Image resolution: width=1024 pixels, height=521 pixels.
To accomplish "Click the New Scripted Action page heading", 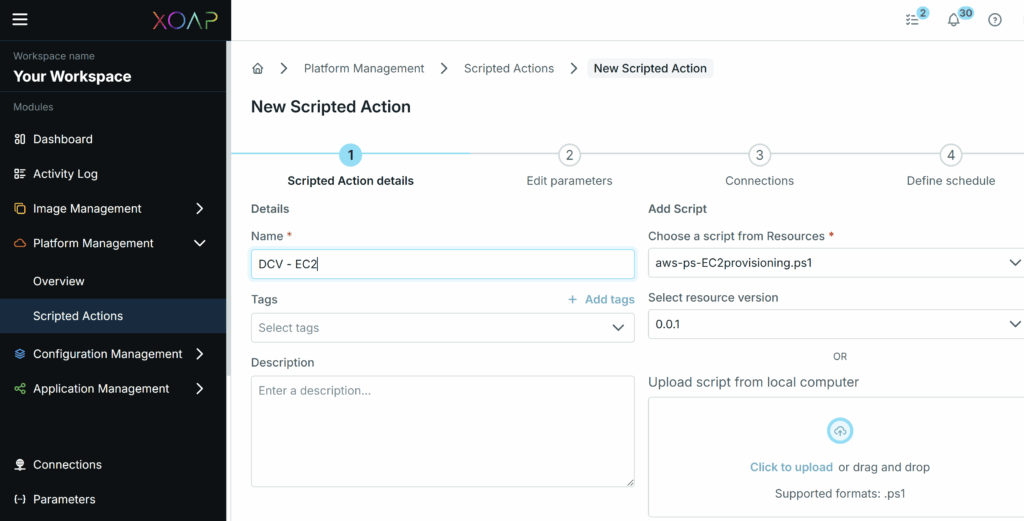I will click(x=330, y=106).
